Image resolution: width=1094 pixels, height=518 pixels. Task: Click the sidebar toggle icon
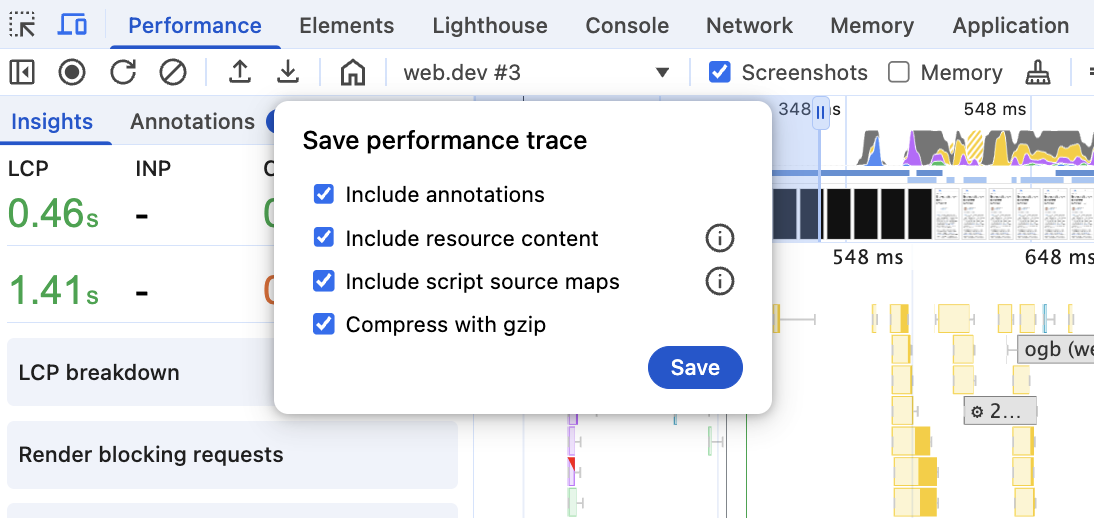tap(22, 72)
